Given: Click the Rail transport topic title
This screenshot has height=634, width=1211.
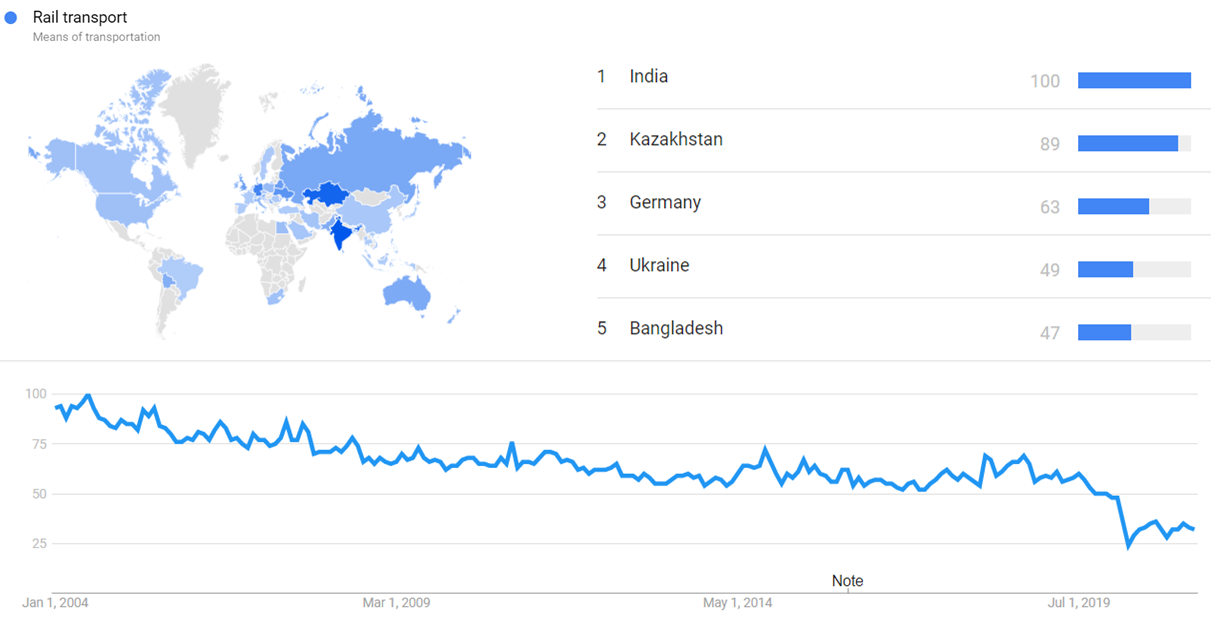Looking at the screenshot, I should click(80, 18).
